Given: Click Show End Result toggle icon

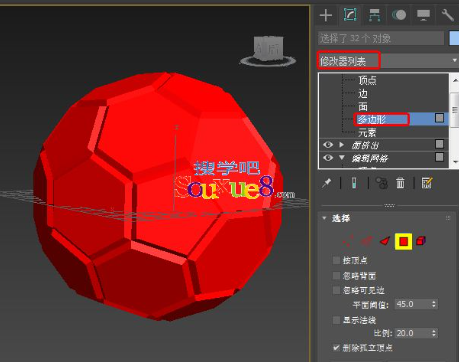Looking at the screenshot, I should coord(354,183).
